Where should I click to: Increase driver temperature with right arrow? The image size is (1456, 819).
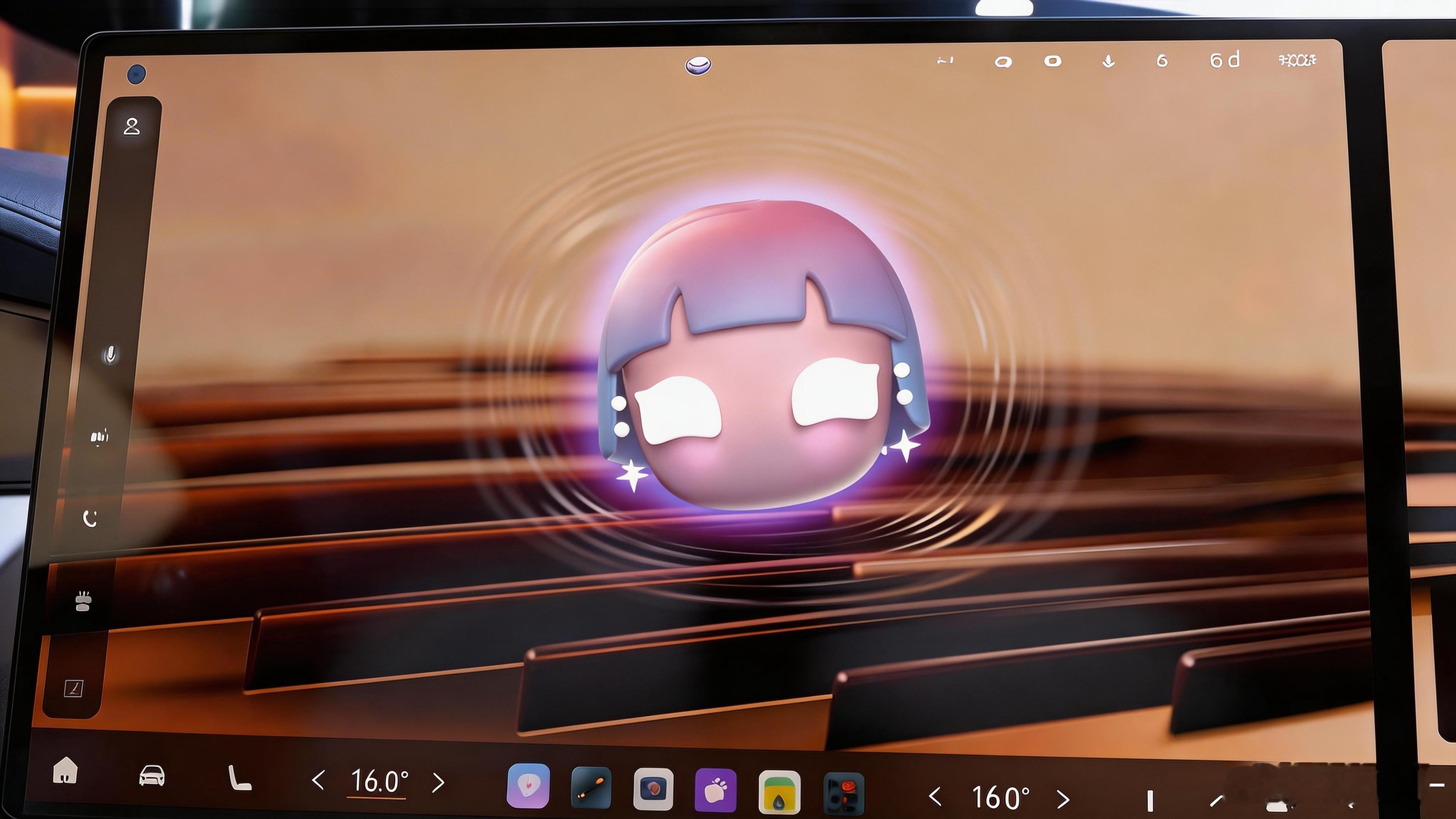[x=438, y=782]
